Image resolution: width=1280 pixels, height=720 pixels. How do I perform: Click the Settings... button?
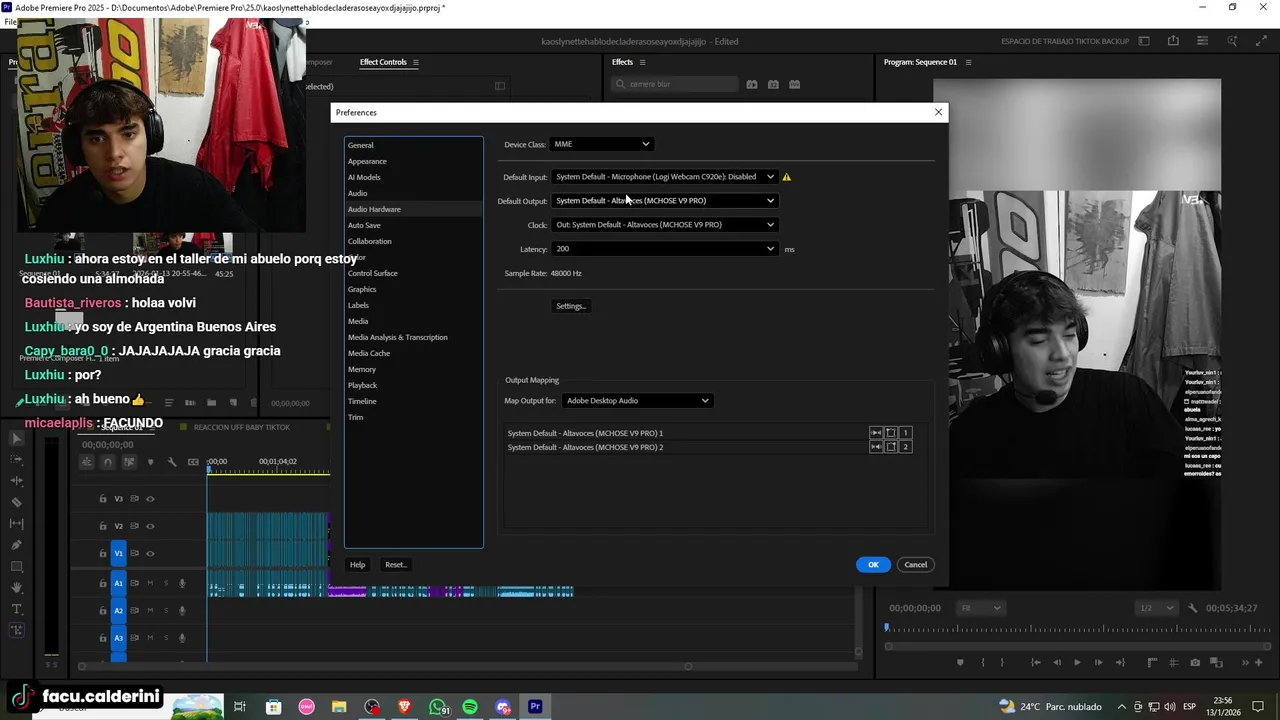(571, 306)
